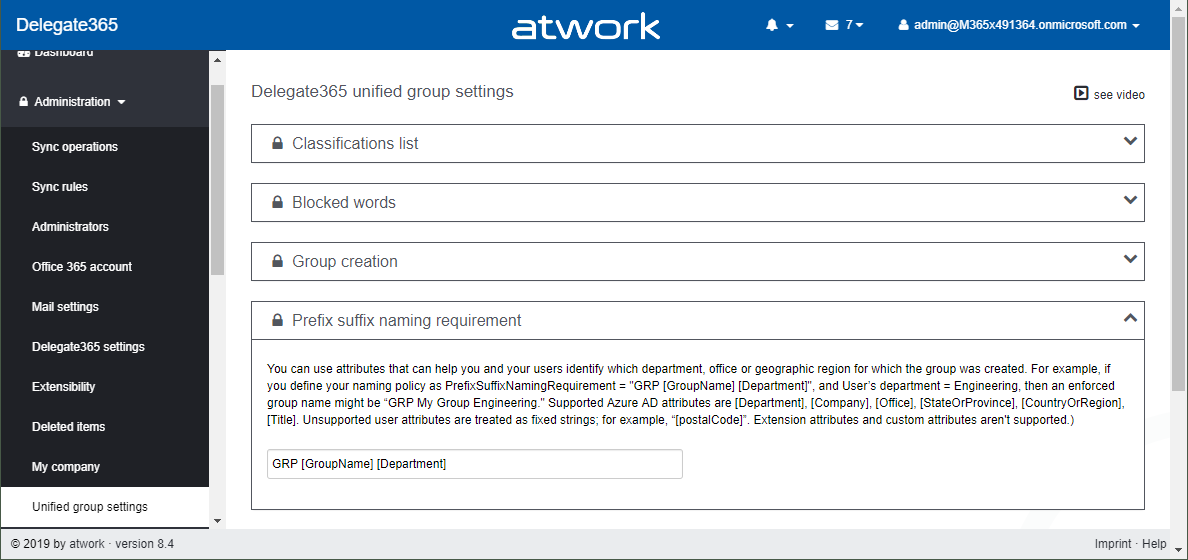Click the atwork logo in header
Image resolution: width=1188 pixels, height=560 pixels.
(586, 26)
